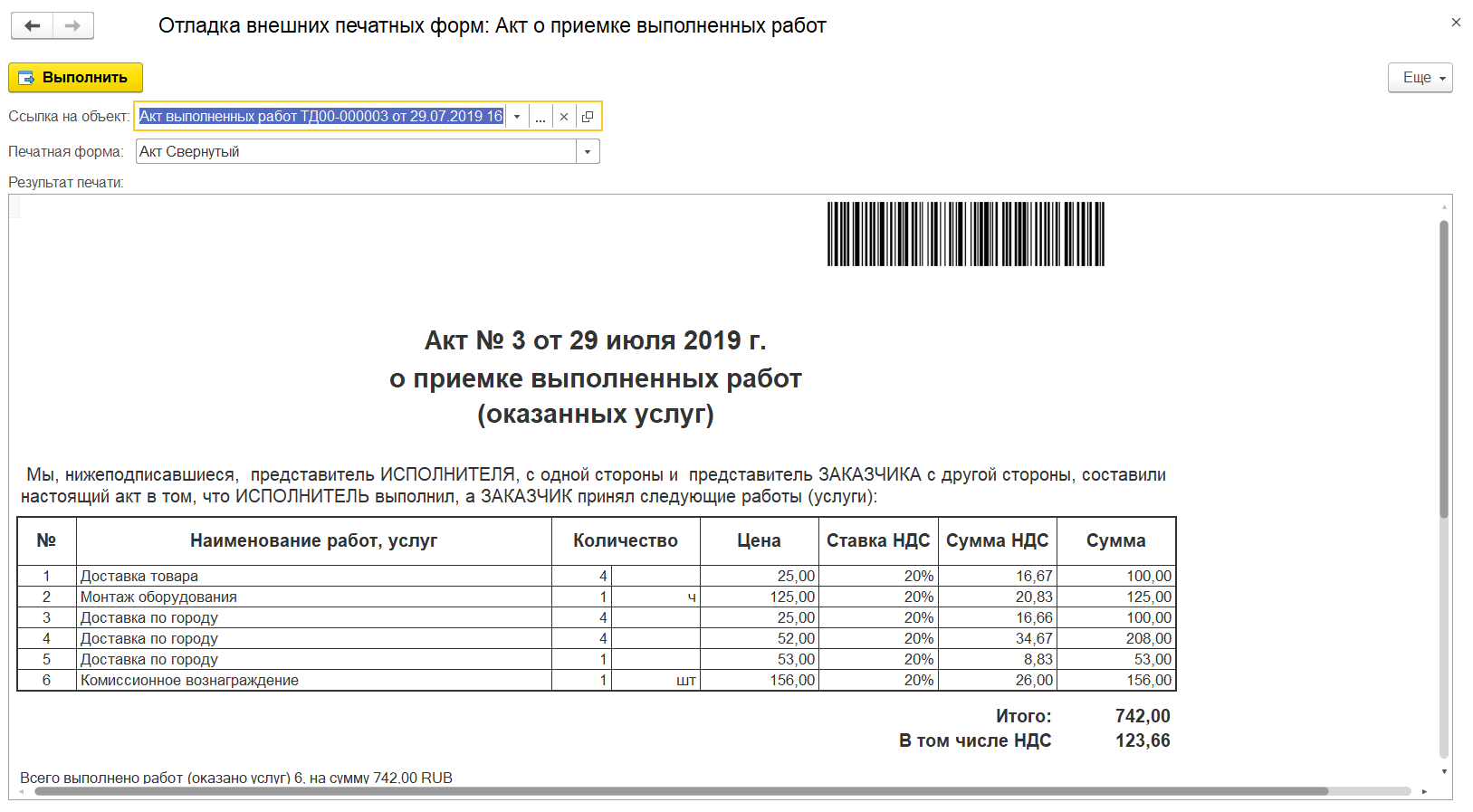This screenshot has width=1473, height=812.
Task: Close the form with the X button
Action: pyautogui.click(x=1456, y=23)
